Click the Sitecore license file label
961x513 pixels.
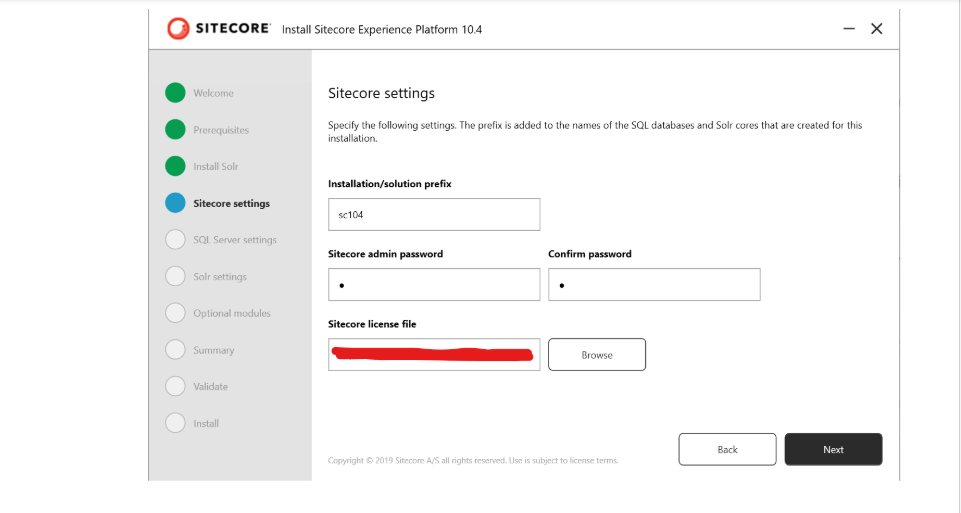click(x=372, y=324)
